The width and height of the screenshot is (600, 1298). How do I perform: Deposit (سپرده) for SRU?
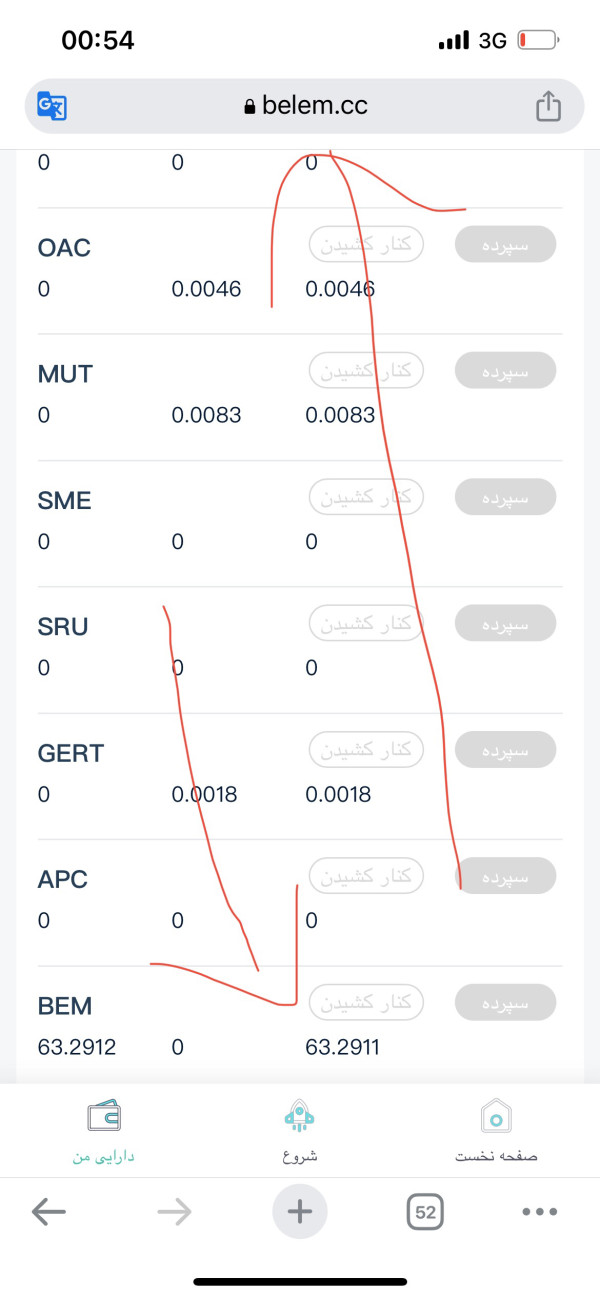[x=505, y=623]
